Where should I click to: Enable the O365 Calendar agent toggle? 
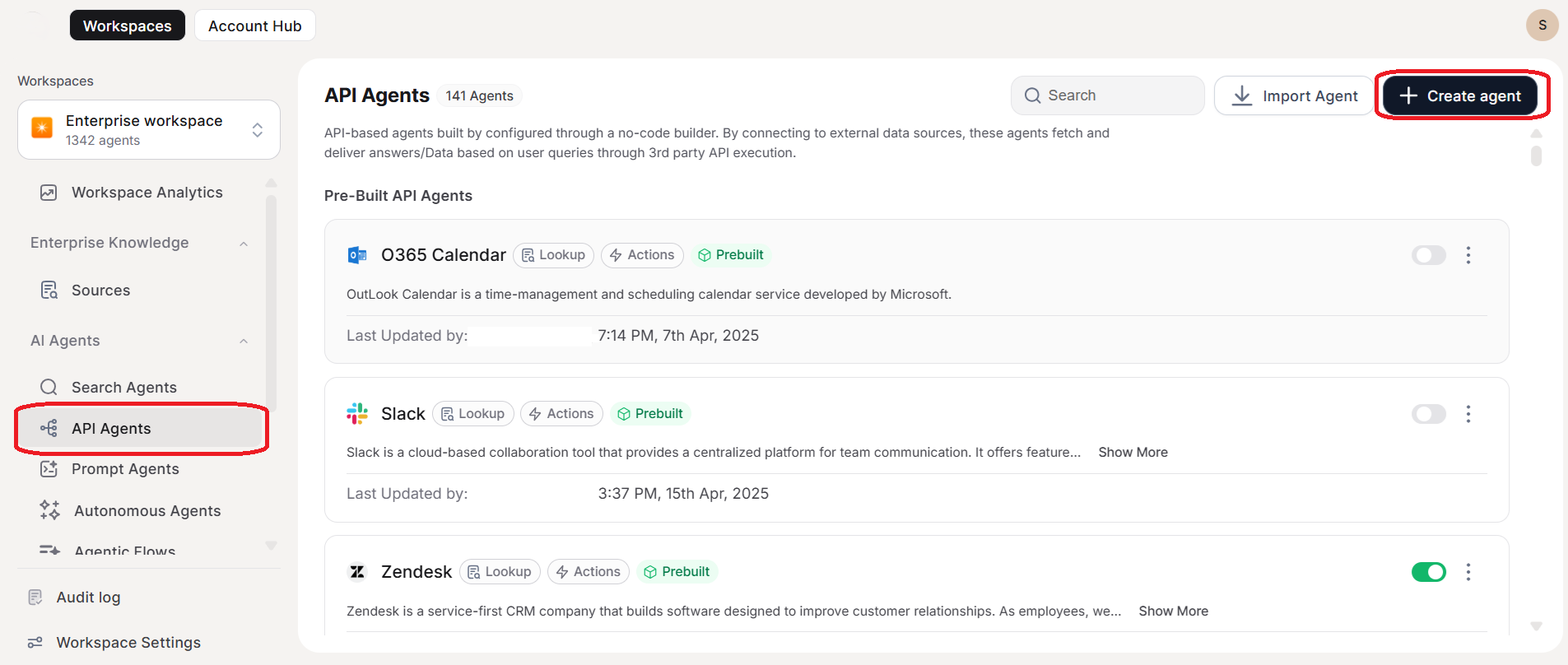tap(1428, 255)
